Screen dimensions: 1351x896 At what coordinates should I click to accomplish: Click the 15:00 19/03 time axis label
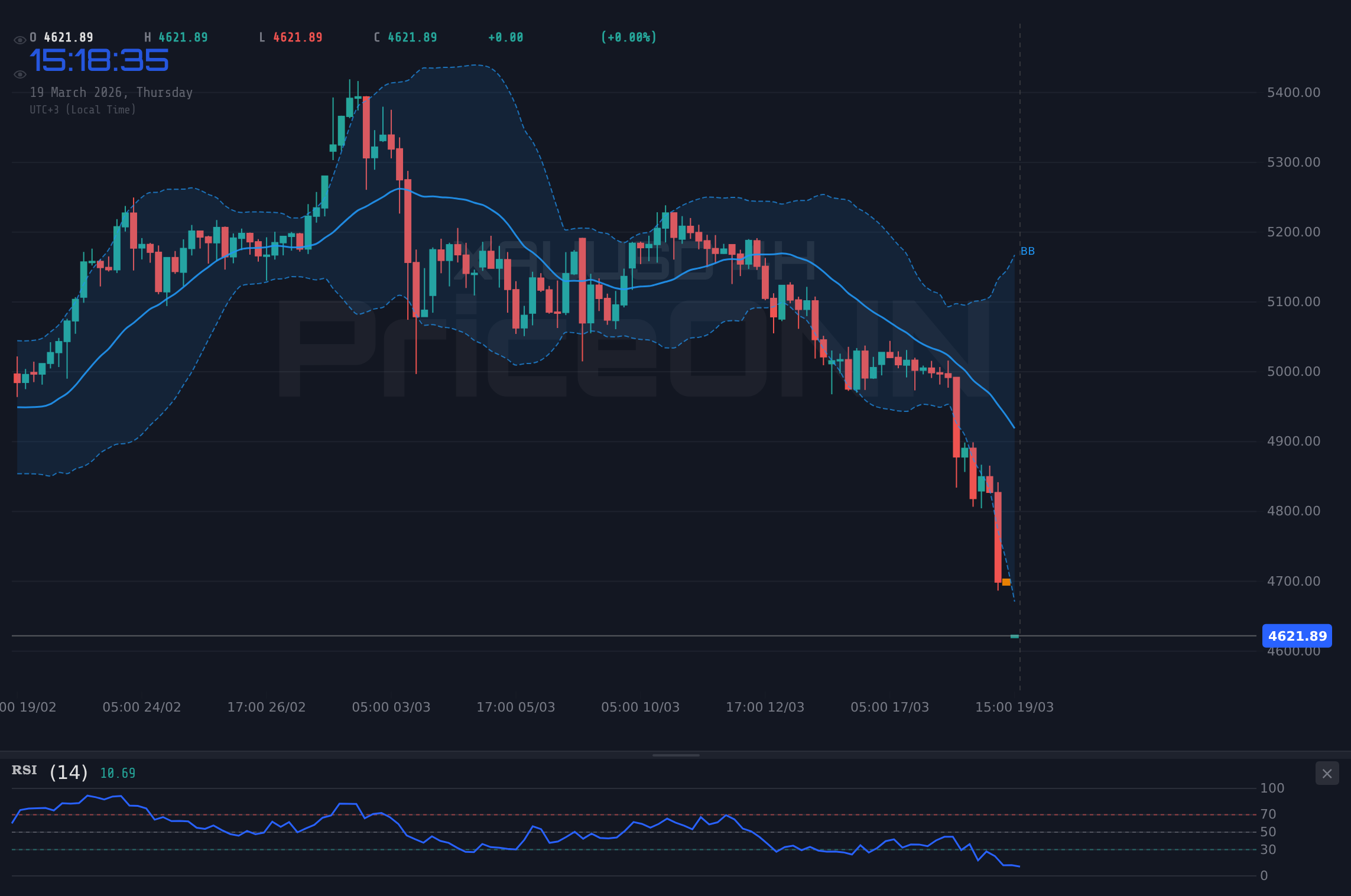1015,707
